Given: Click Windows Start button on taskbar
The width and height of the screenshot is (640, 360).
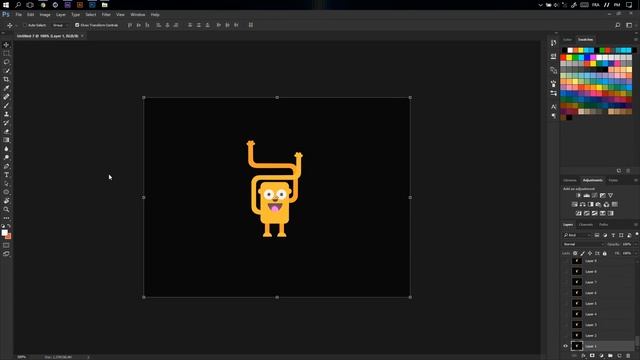Looking at the screenshot, I should click(6, 5).
